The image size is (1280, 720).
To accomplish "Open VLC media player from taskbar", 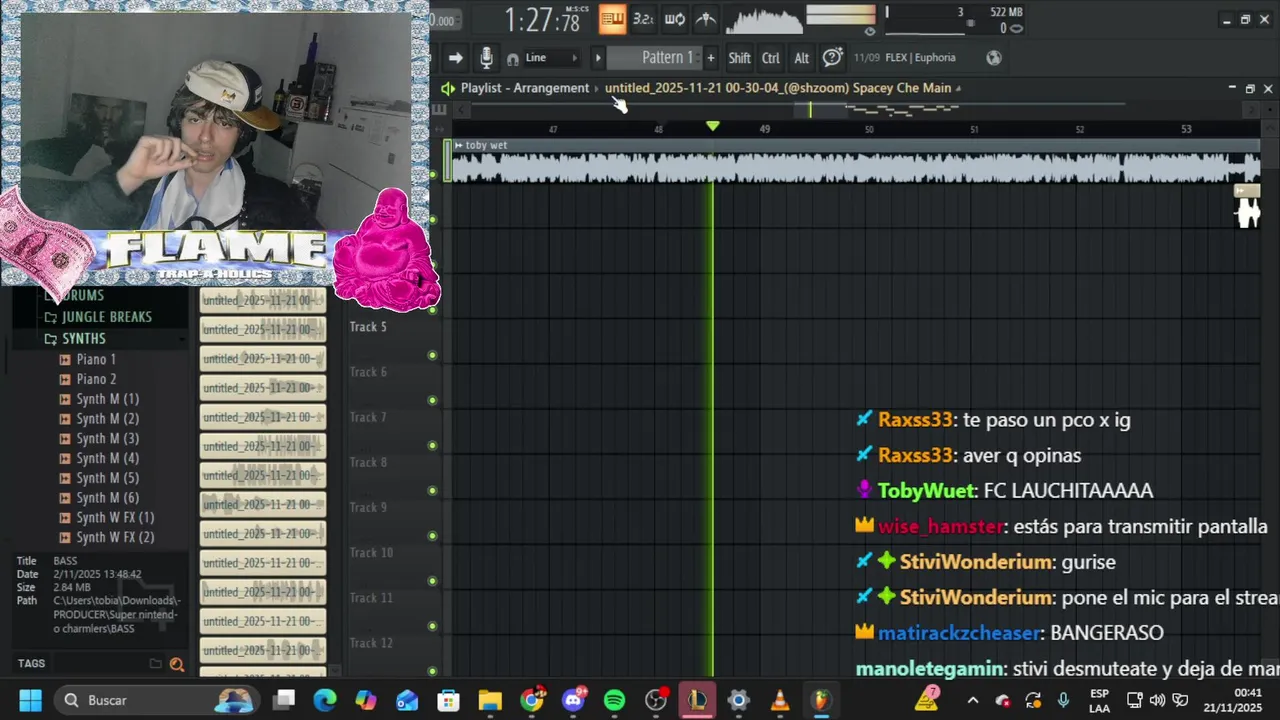I will pos(779,700).
